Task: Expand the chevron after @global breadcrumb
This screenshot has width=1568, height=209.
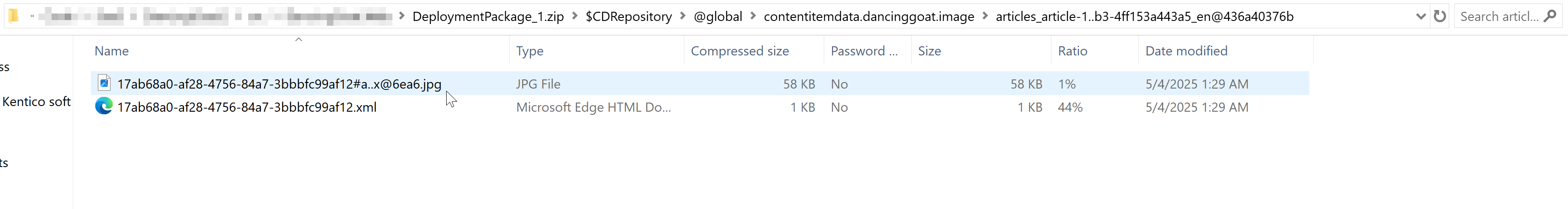Action: [x=753, y=17]
